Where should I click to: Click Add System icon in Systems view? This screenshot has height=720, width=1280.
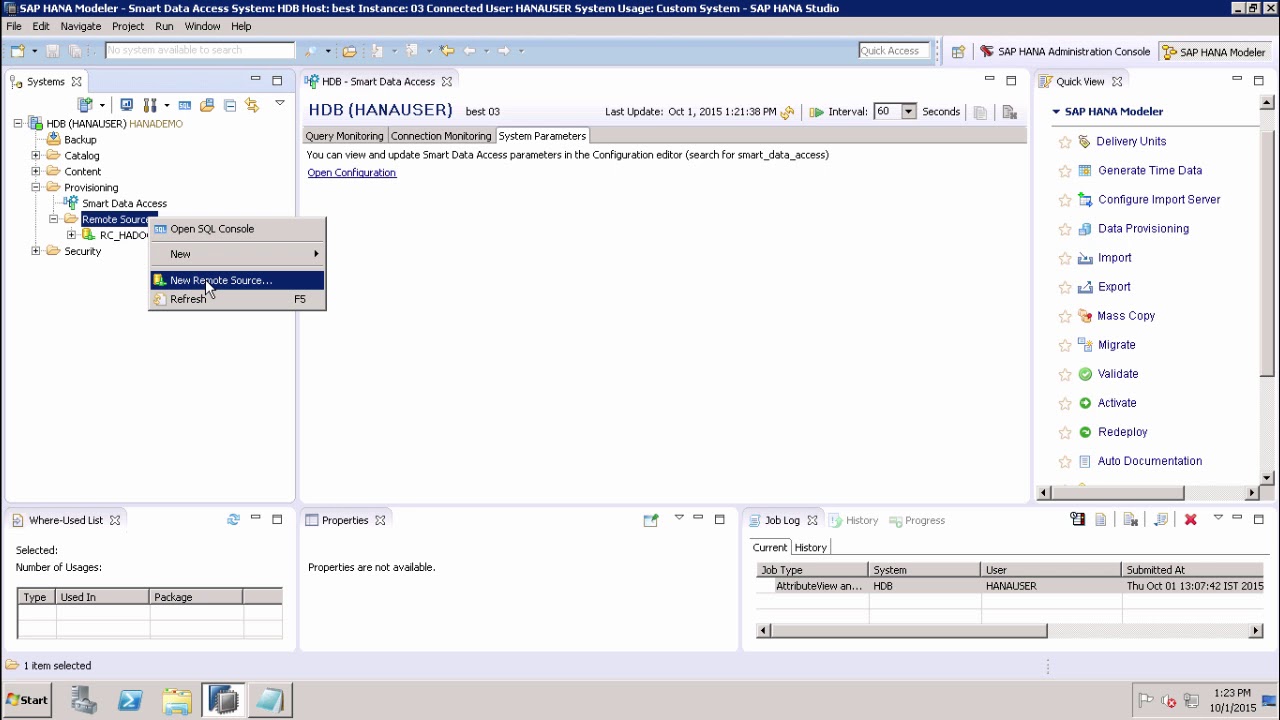pyautogui.click(x=86, y=105)
